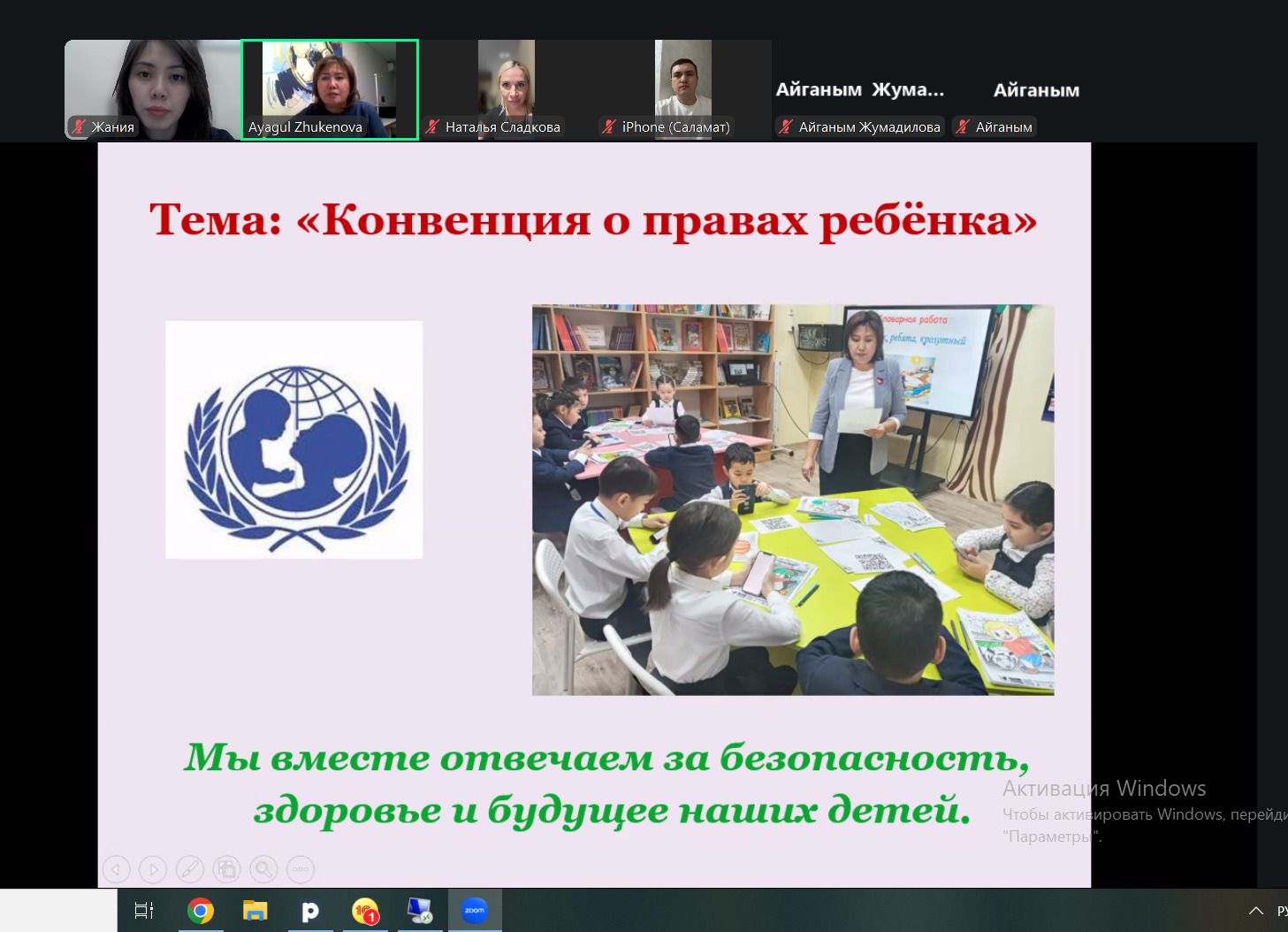
Task: Open the language indicator in system tray
Action: coord(1282,911)
